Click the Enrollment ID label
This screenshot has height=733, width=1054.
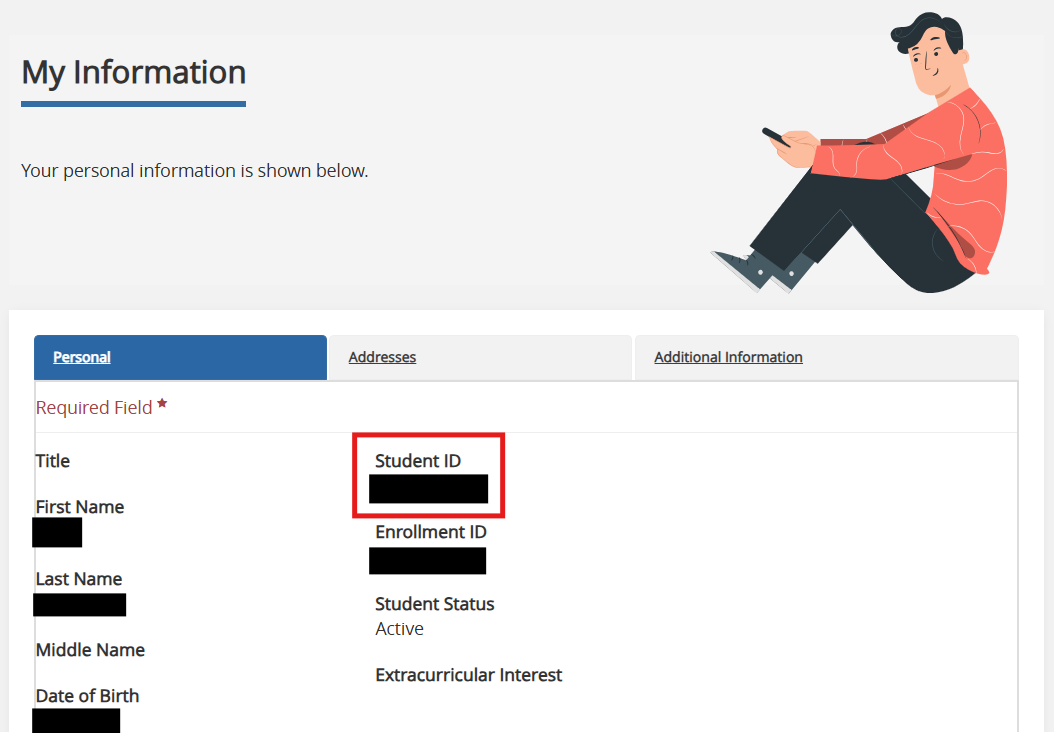click(x=431, y=532)
